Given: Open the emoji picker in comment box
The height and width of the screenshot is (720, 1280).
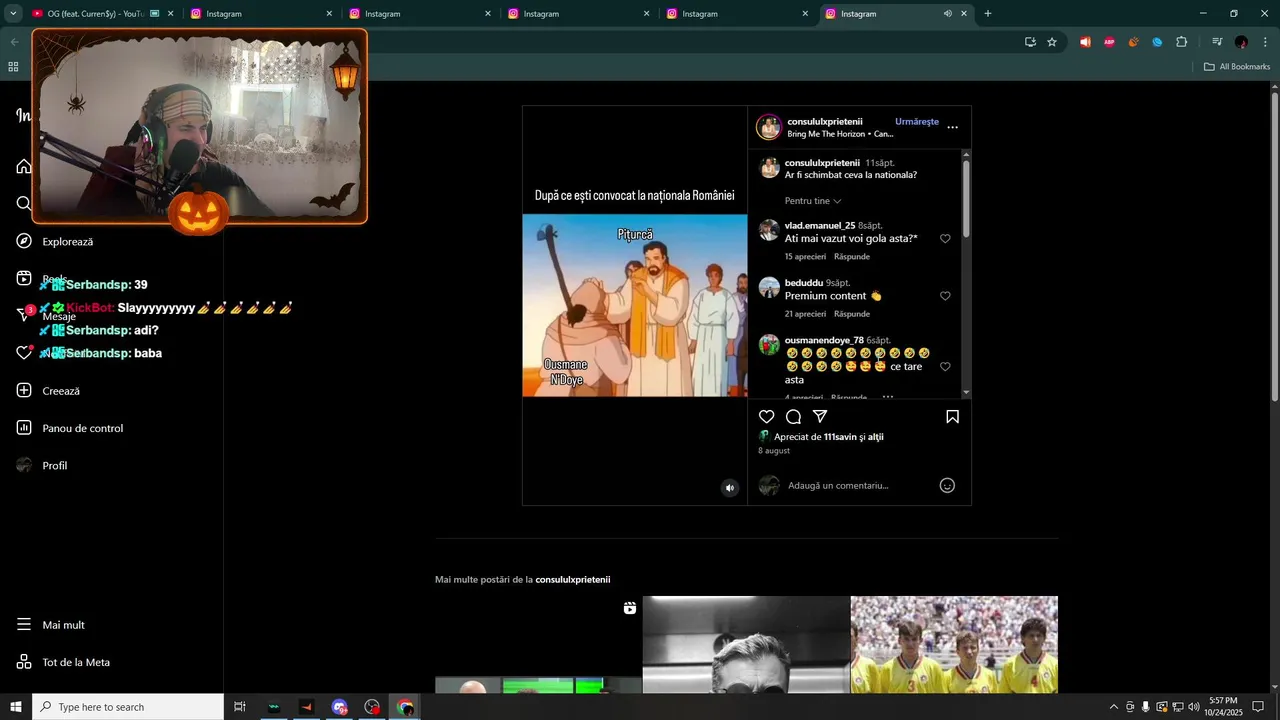Looking at the screenshot, I should tap(947, 485).
